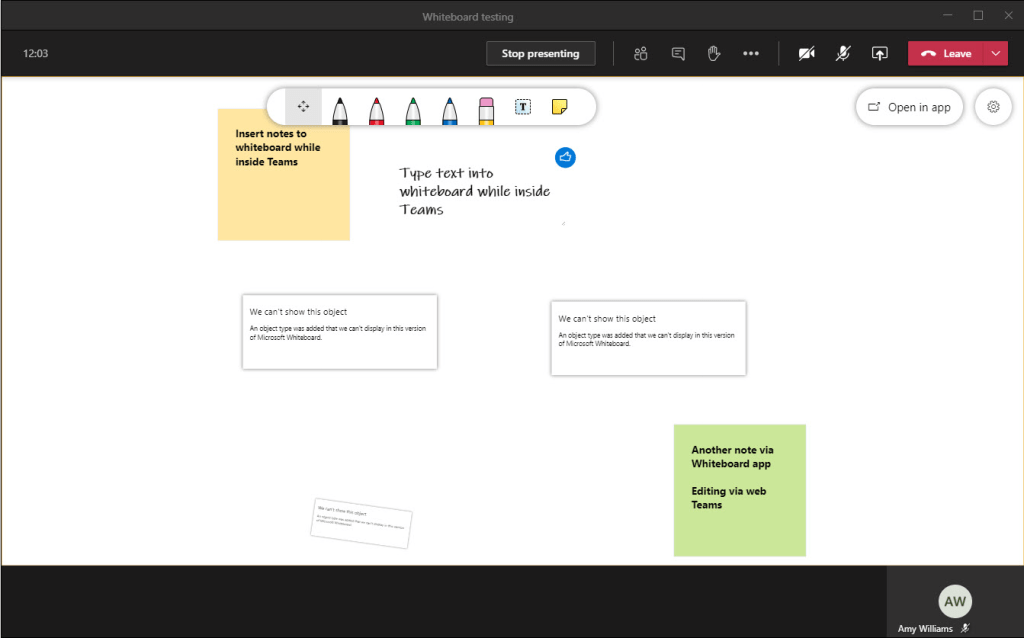Screen dimensions: 1024x638
Task: Pick the red pen tool
Action: tap(377, 108)
